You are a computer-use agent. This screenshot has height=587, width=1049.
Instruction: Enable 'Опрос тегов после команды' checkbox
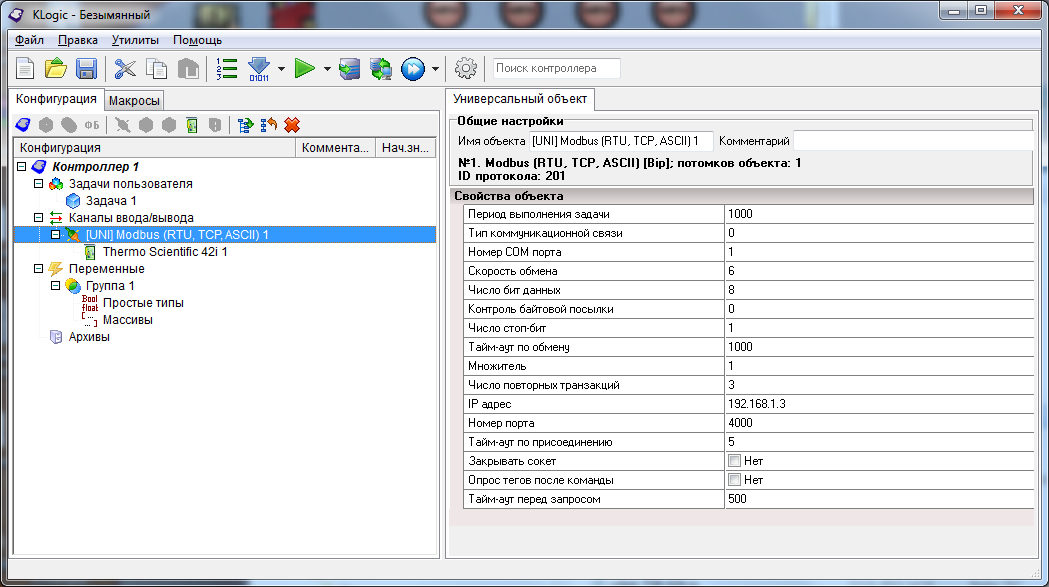(735, 480)
